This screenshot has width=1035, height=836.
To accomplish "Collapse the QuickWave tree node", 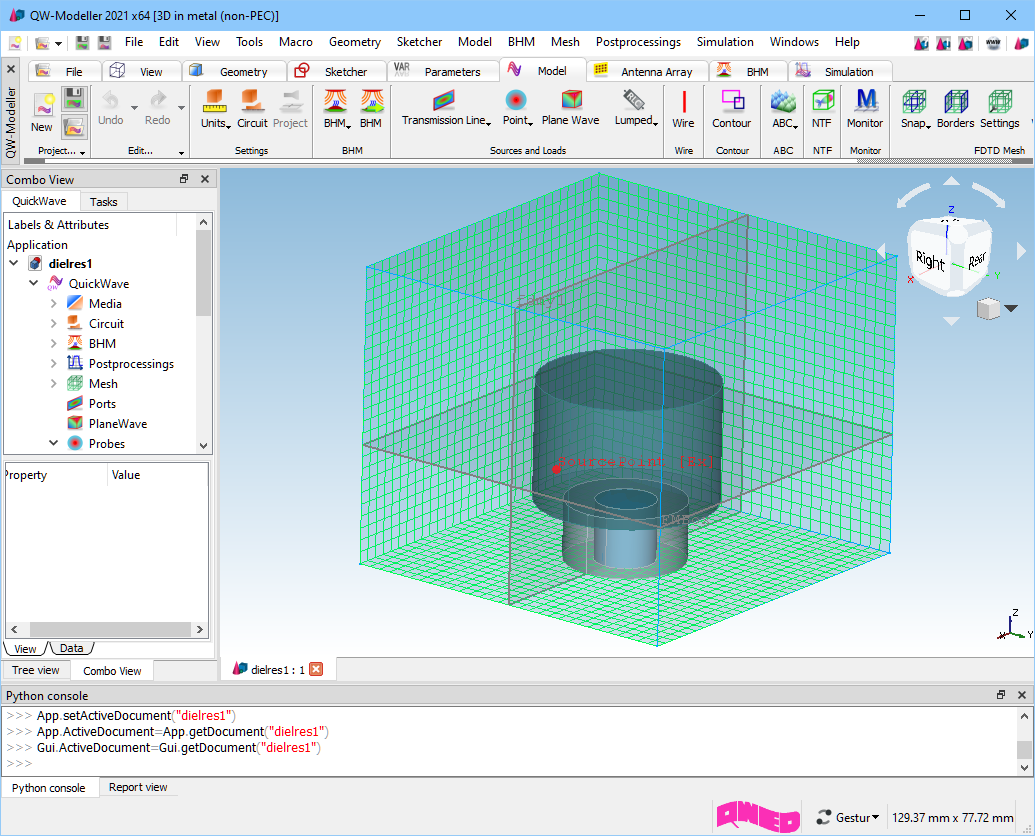I will click(34, 283).
